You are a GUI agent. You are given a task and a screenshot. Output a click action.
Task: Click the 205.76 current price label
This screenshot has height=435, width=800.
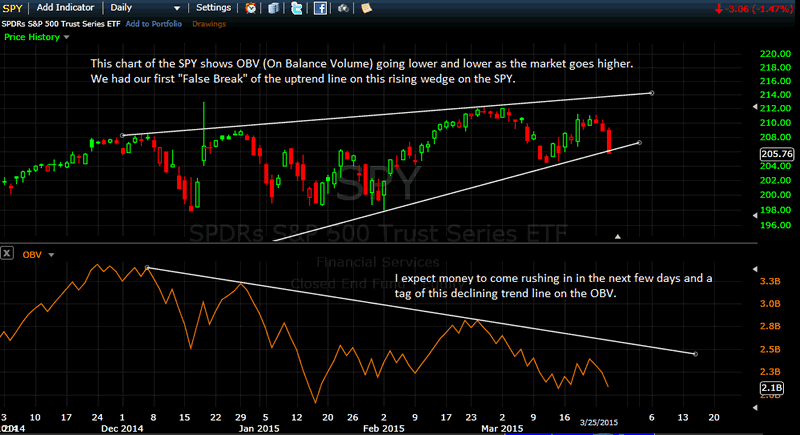pyautogui.click(x=777, y=154)
